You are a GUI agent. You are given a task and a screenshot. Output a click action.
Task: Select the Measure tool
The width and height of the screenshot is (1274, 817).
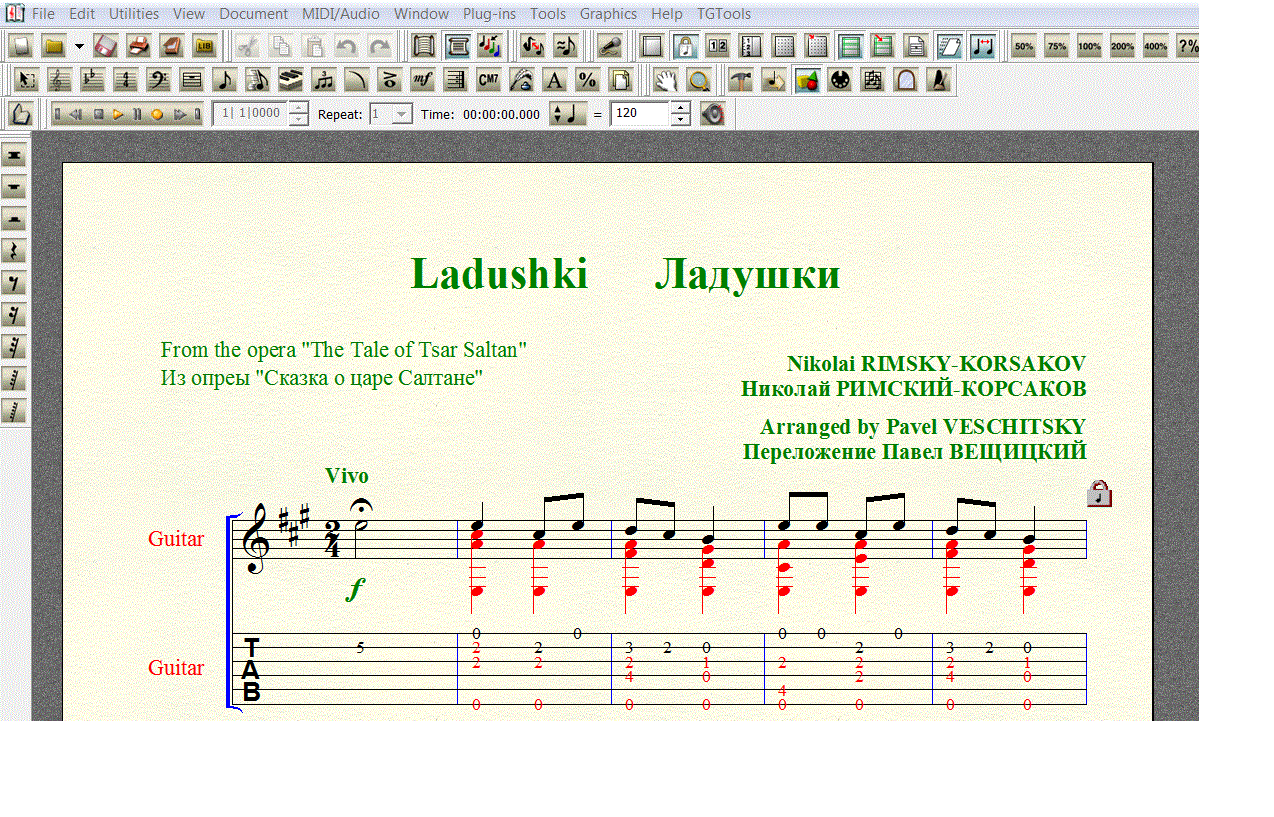coord(192,80)
